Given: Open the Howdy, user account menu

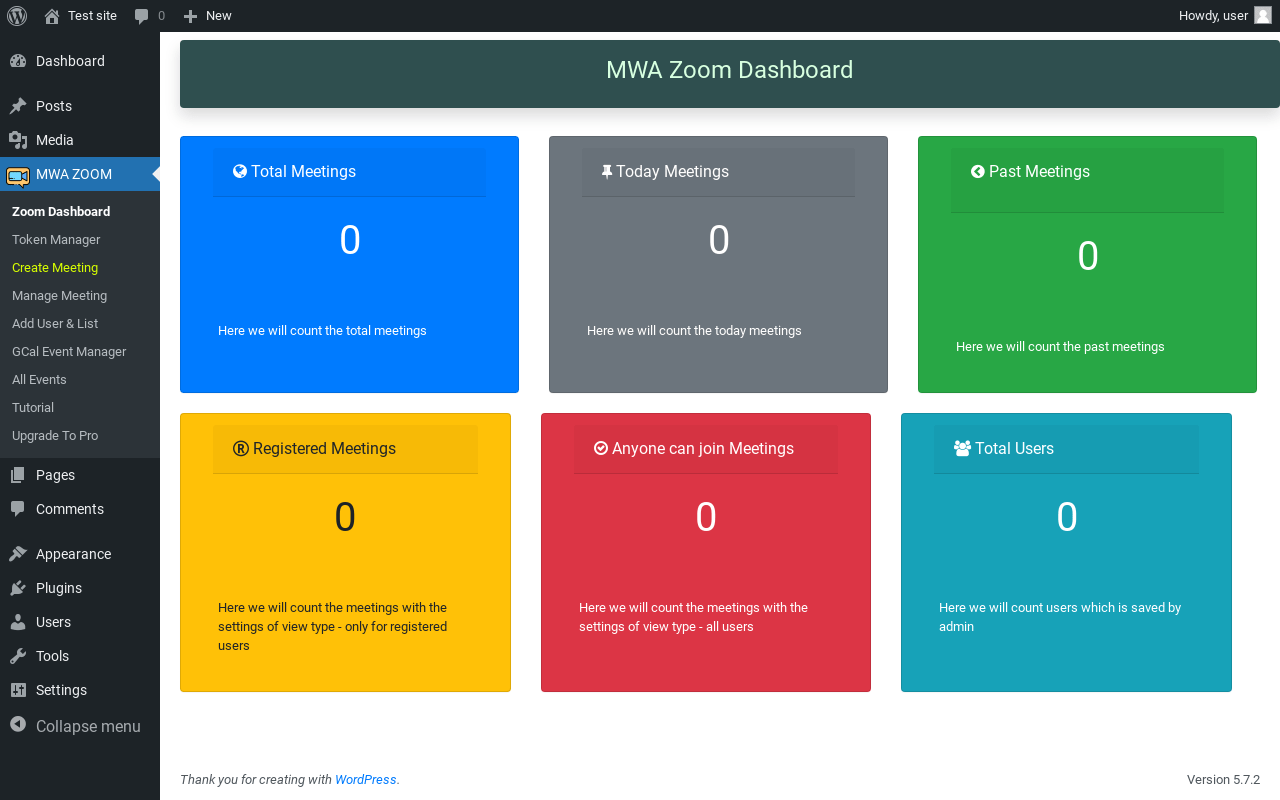Looking at the screenshot, I should pyautogui.click(x=1225, y=16).
